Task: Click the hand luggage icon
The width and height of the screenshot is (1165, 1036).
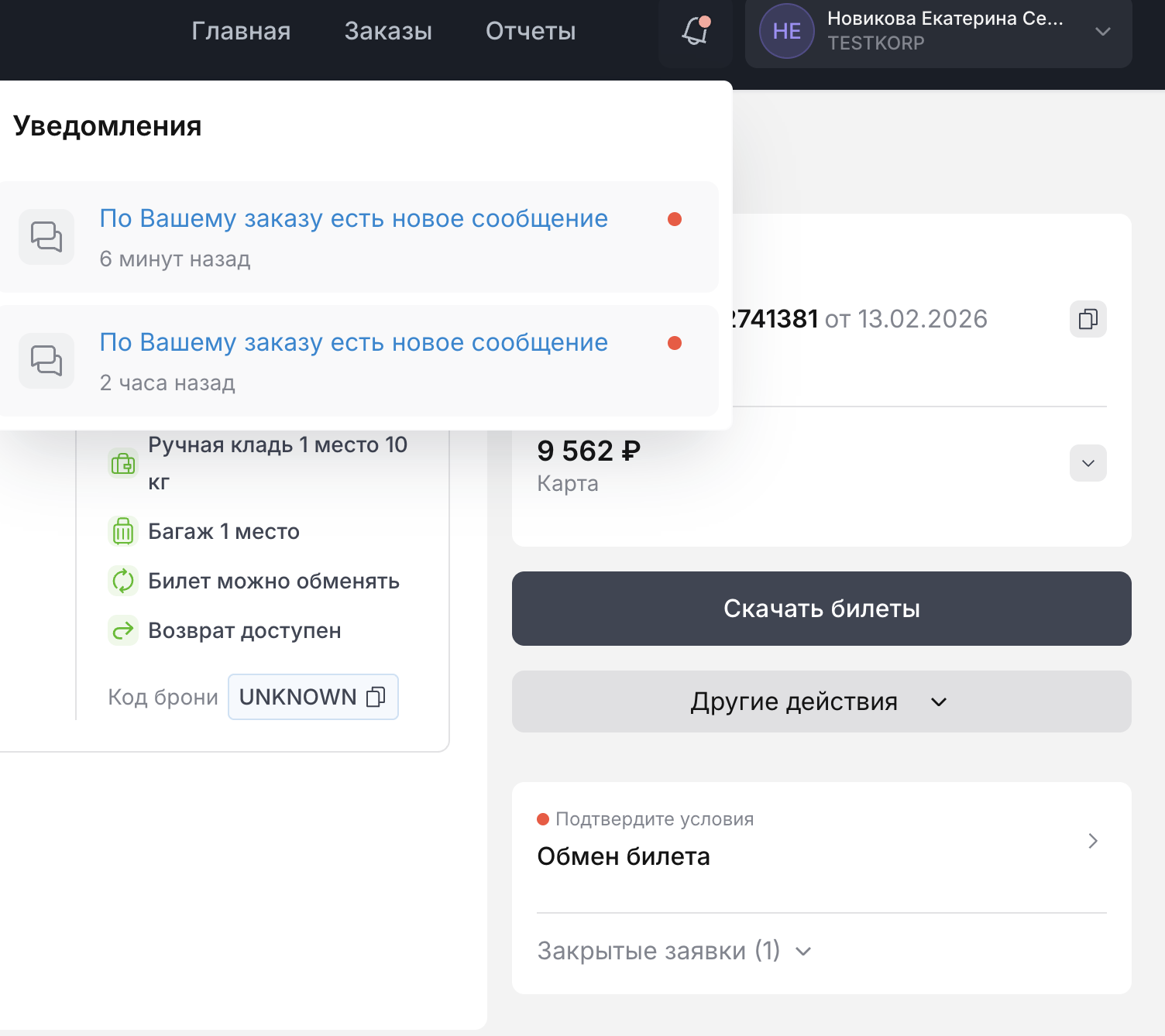Action: click(x=123, y=463)
